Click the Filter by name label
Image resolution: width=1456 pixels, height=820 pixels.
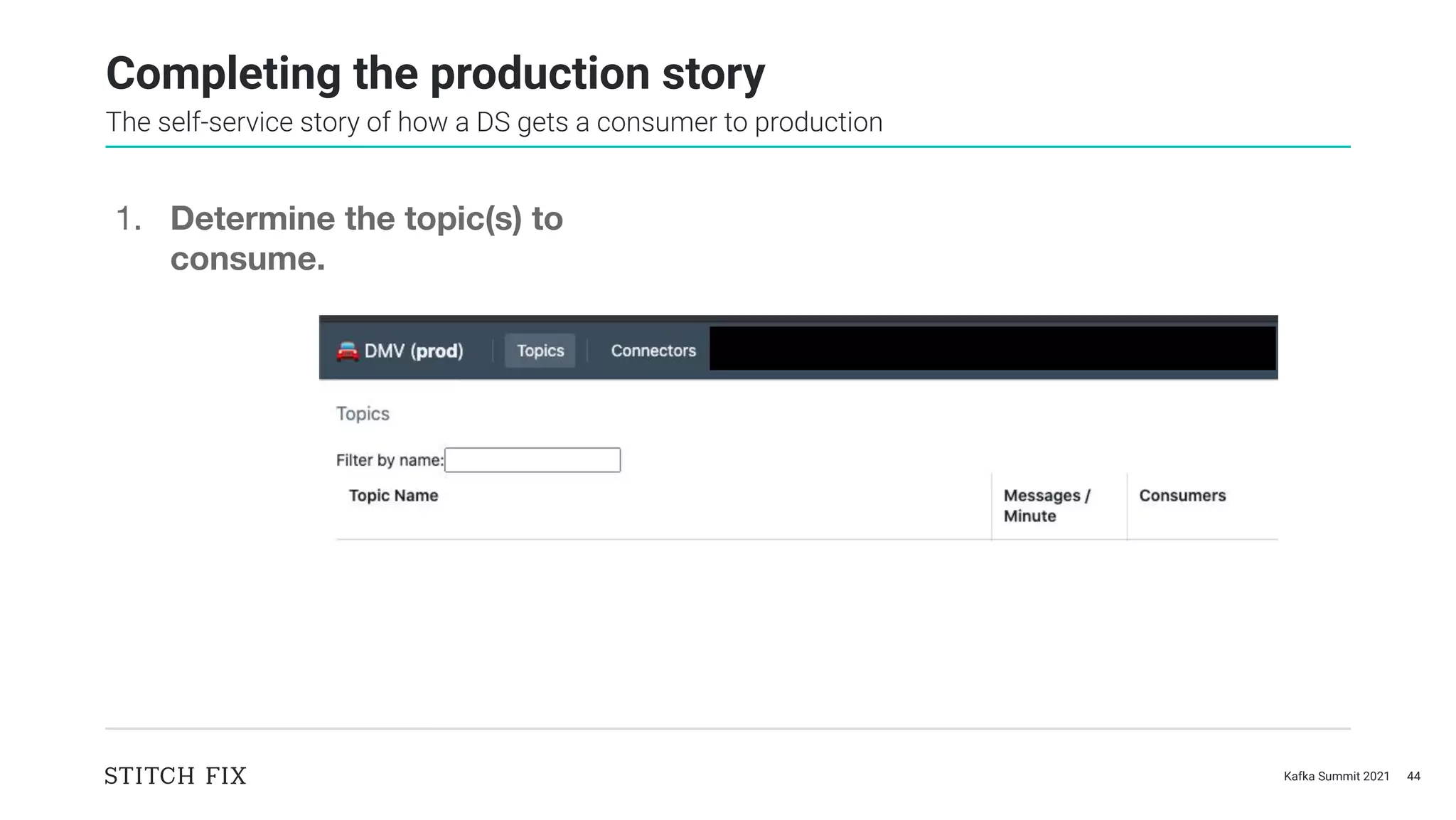[x=389, y=460]
